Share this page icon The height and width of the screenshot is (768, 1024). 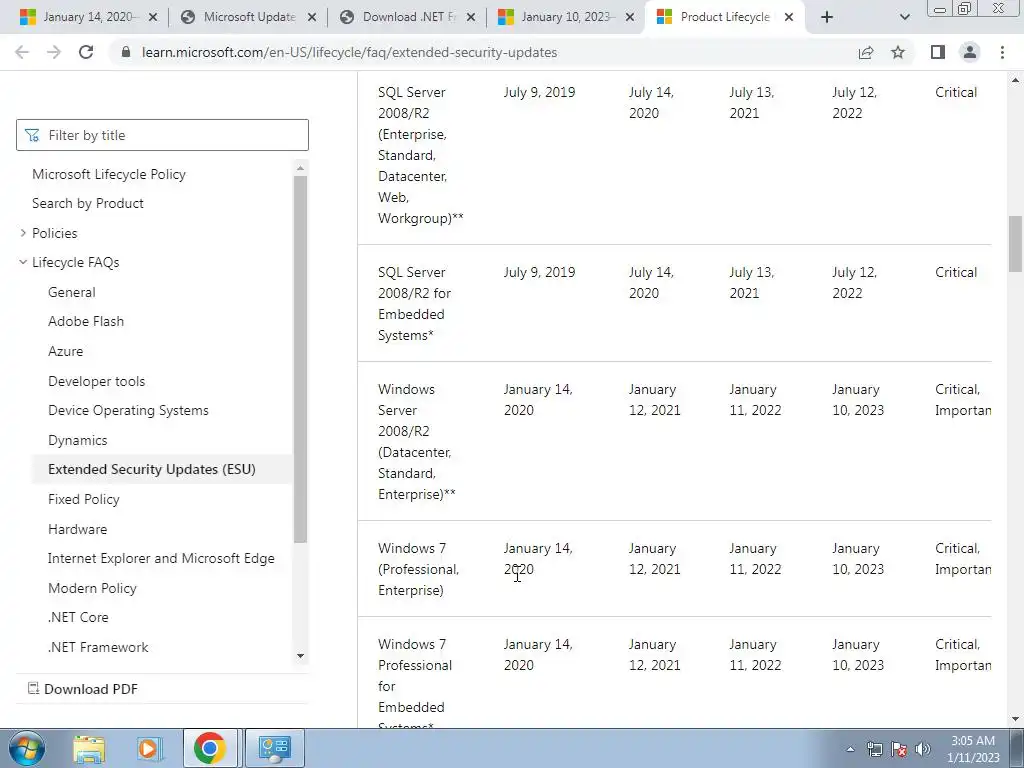point(866,52)
